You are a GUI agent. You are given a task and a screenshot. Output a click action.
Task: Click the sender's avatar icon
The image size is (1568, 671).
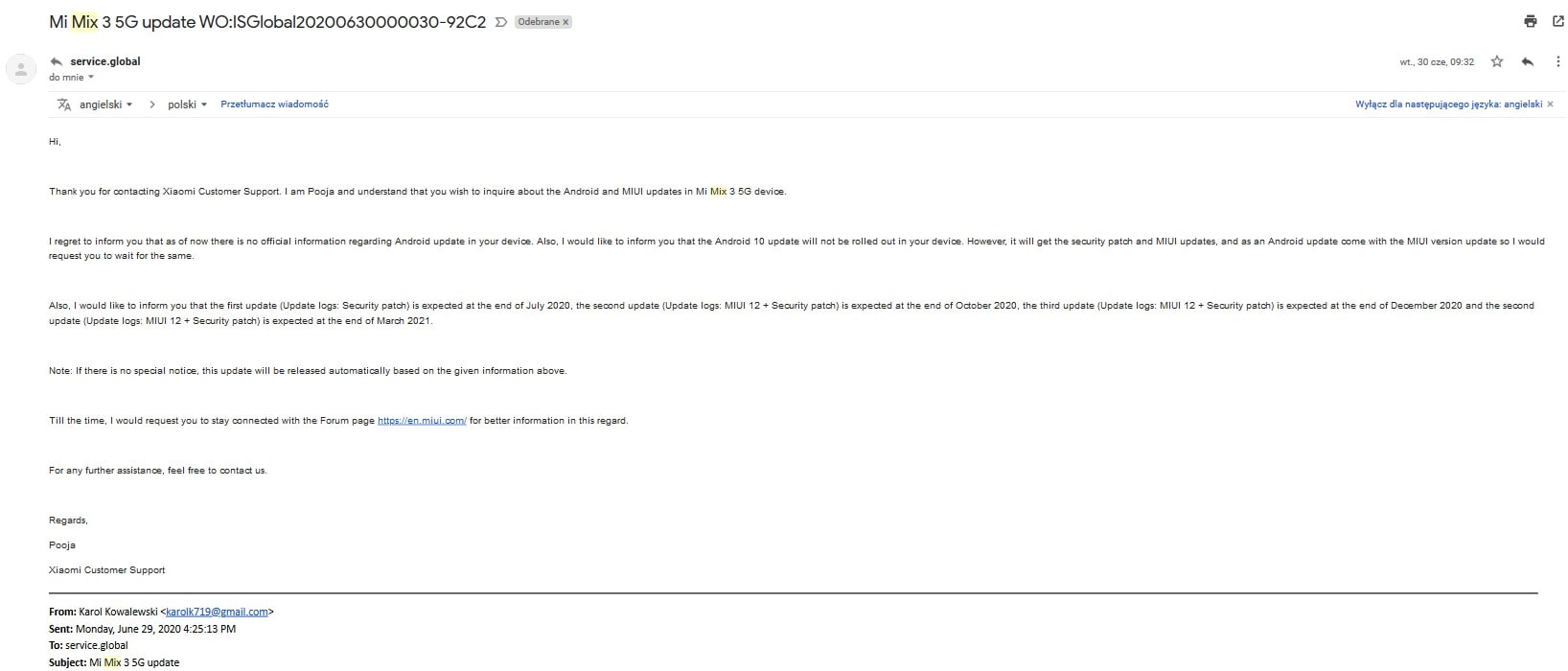(x=21, y=69)
